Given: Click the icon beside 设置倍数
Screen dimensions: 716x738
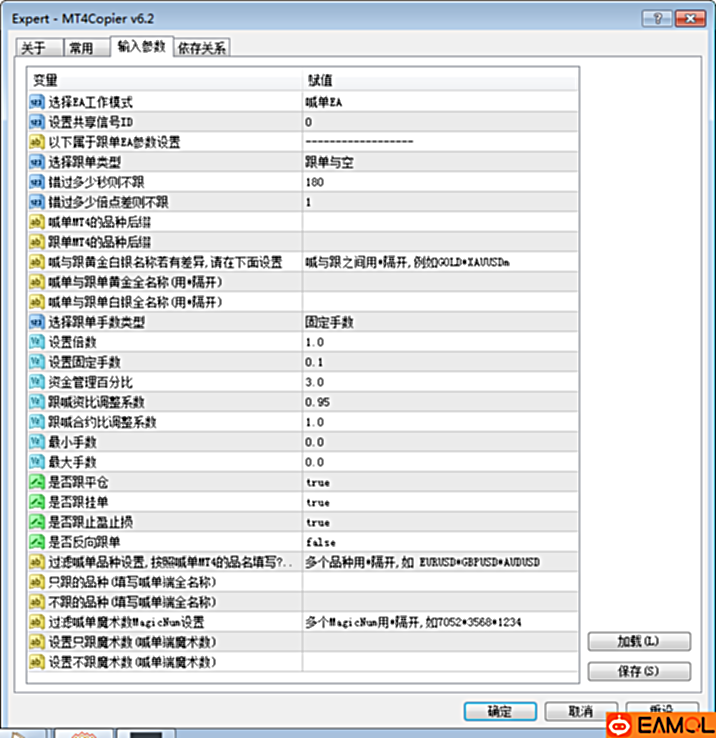Looking at the screenshot, I should click(37, 342).
